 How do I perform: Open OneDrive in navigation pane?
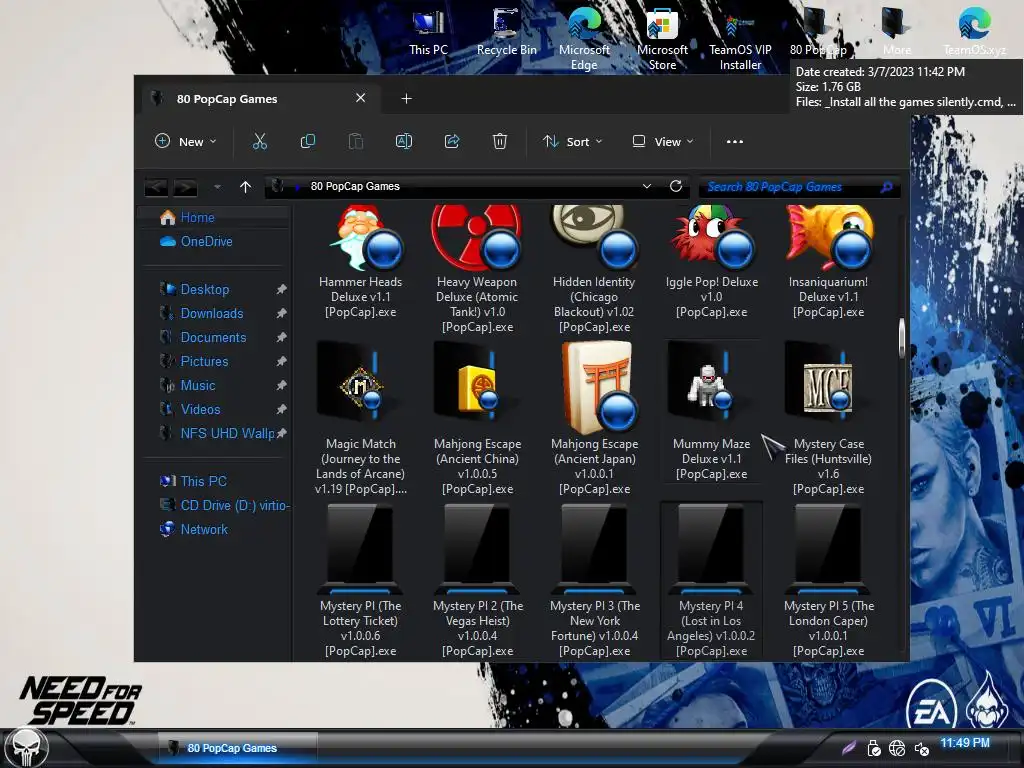click(x=196, y=242)
